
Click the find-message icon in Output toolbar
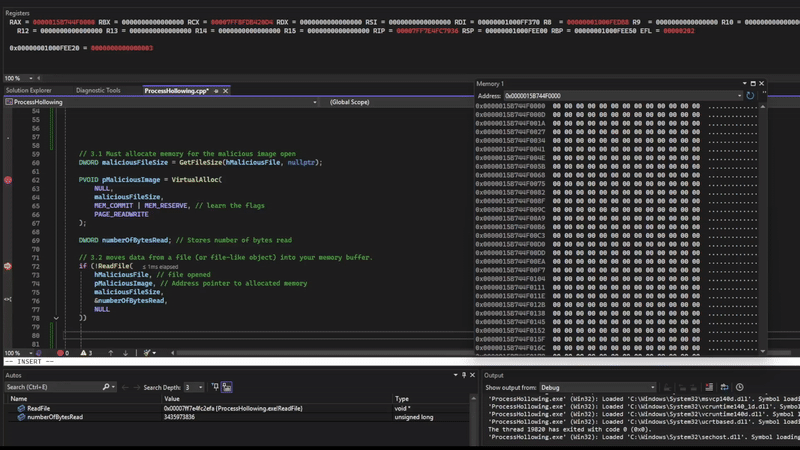click(x=667, y=387)
